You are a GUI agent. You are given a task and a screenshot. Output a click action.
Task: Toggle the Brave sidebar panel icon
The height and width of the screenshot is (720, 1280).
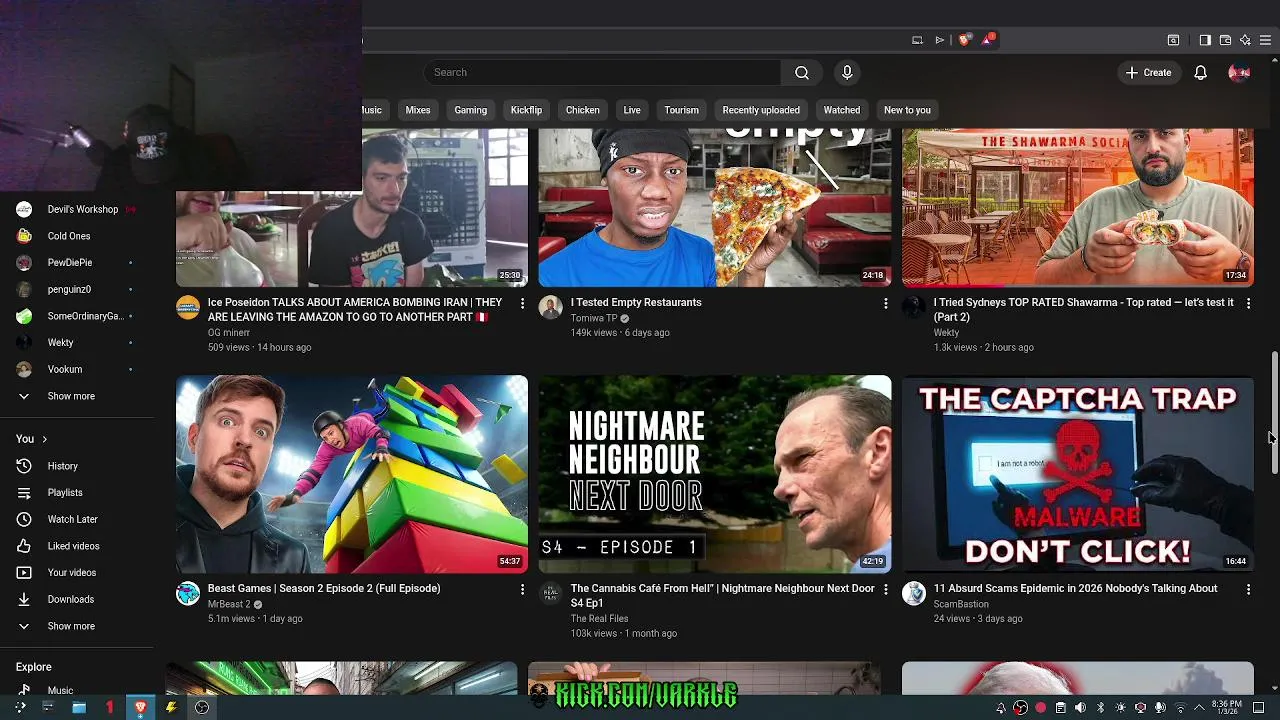tap(1205, 40)
